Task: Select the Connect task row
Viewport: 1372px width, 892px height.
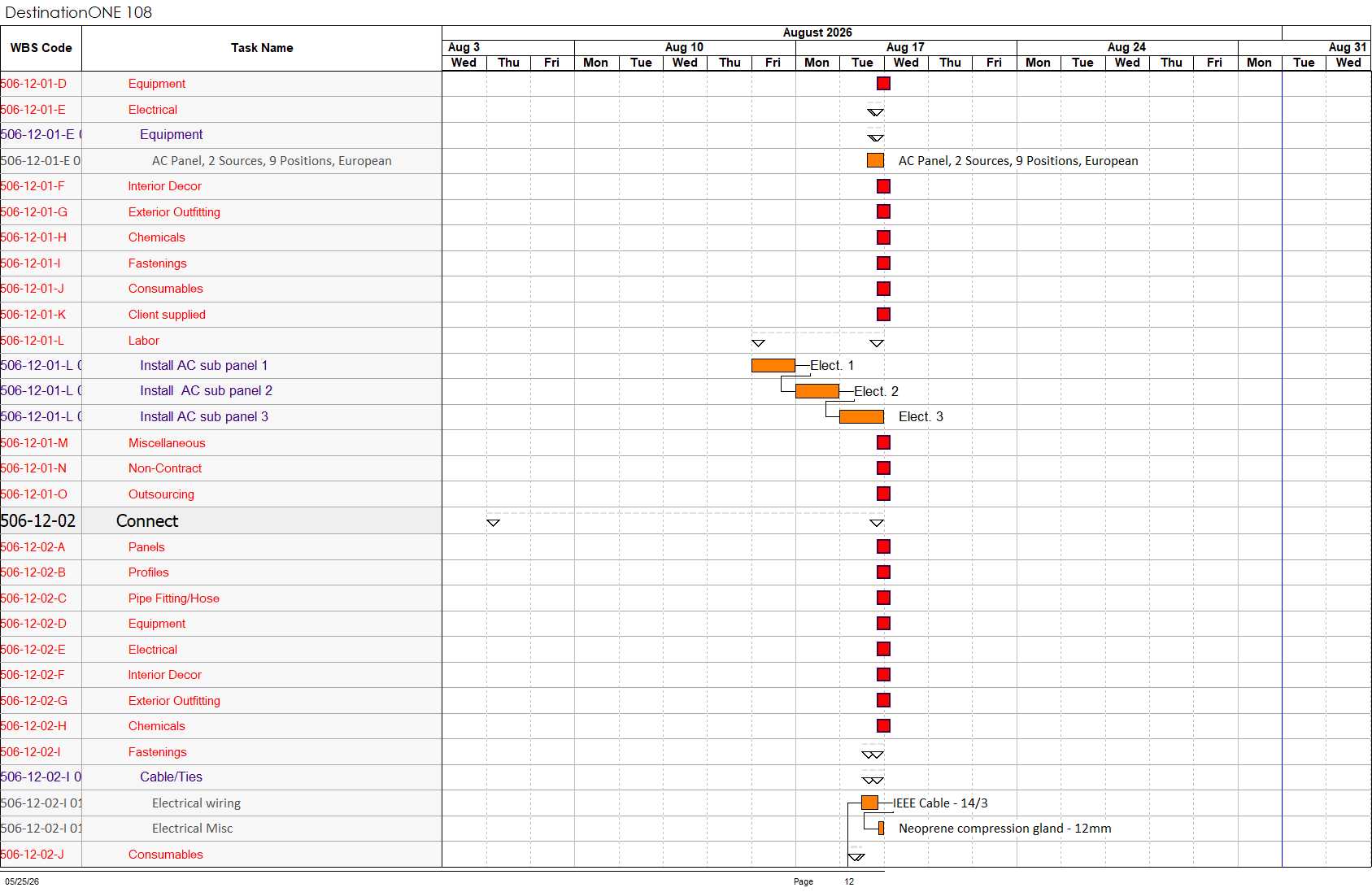Action: [221, 520]
